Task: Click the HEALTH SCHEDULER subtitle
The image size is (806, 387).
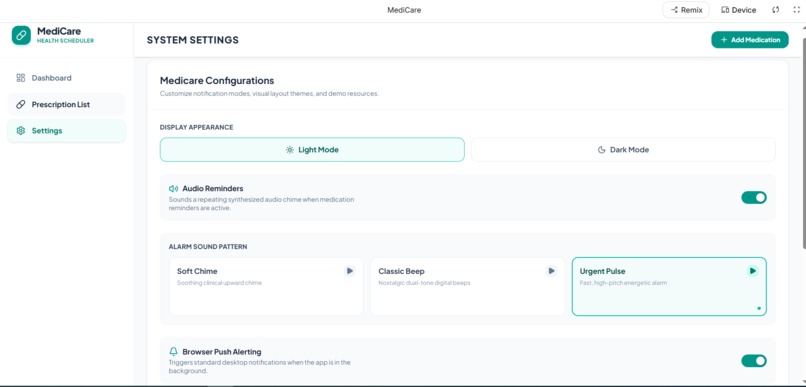Action: (x=65, y=41)
